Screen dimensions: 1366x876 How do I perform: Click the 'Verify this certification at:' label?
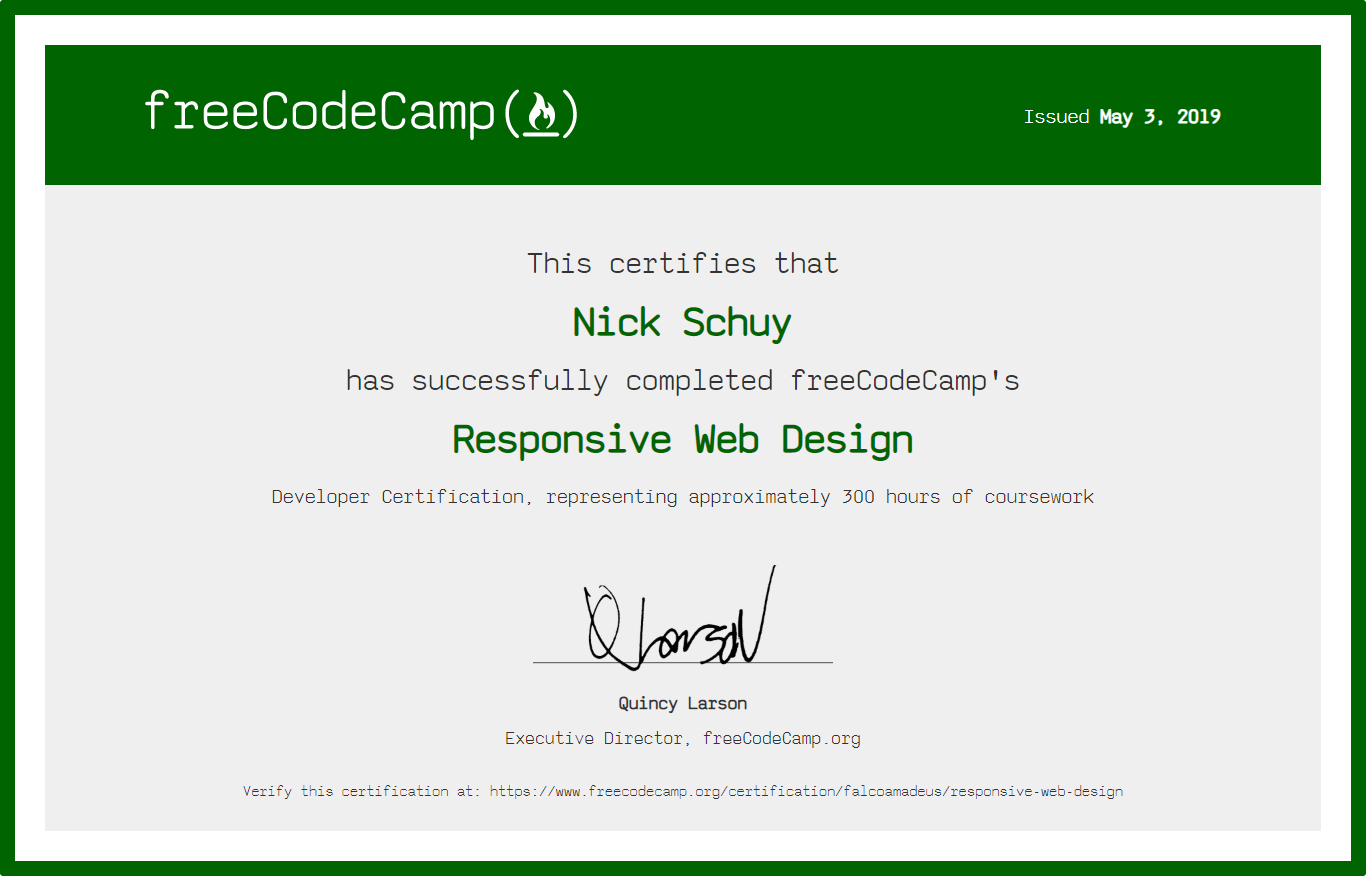tap(362, 791)
